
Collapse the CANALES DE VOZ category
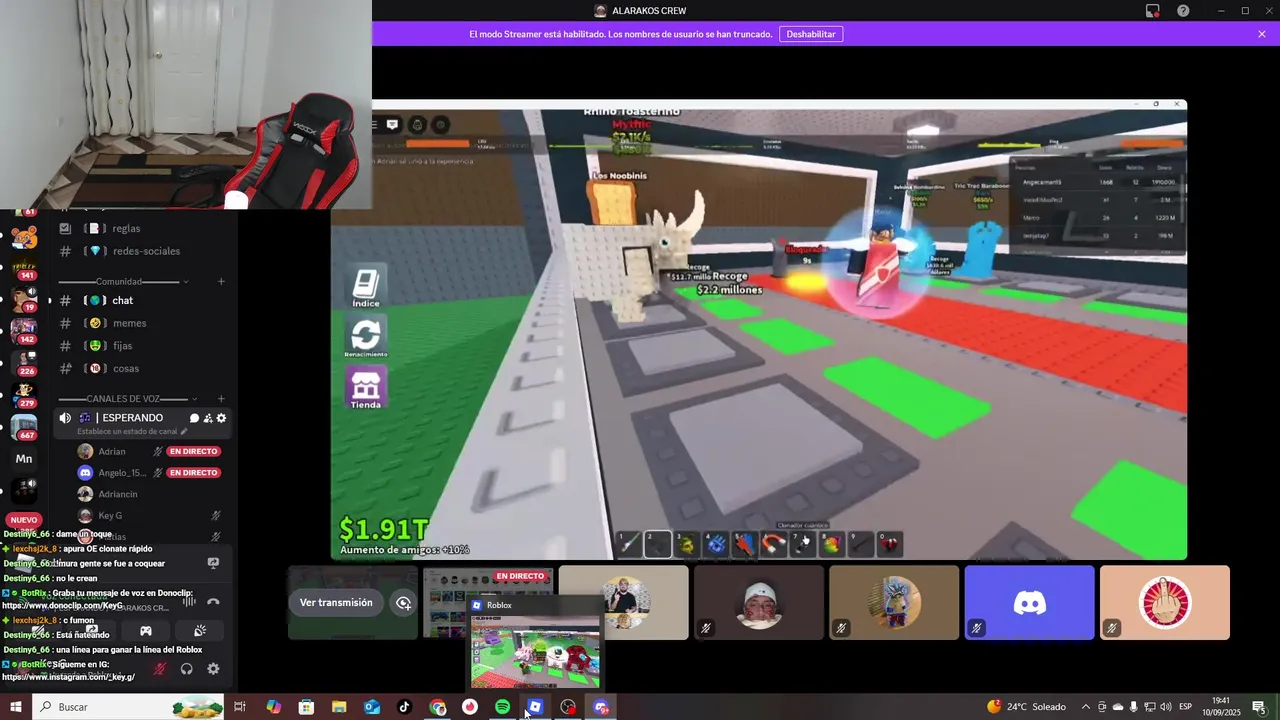(123, 399)
